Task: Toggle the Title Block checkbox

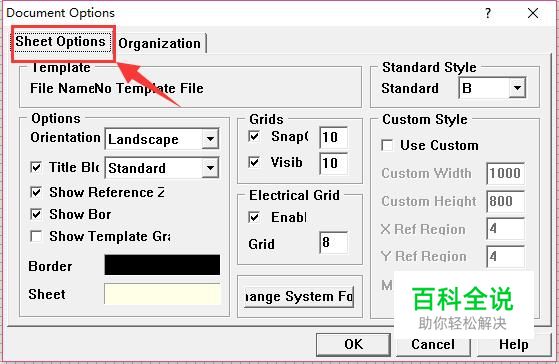Action: pyautogui.click(x=36, y=167)
